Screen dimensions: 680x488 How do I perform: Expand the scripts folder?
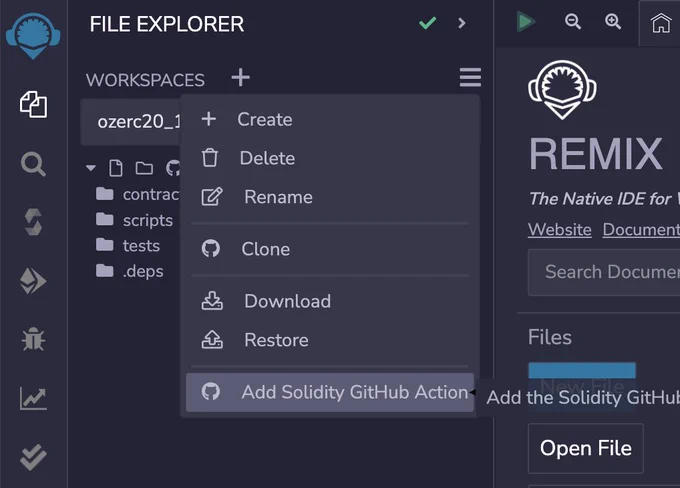(134, 220)
